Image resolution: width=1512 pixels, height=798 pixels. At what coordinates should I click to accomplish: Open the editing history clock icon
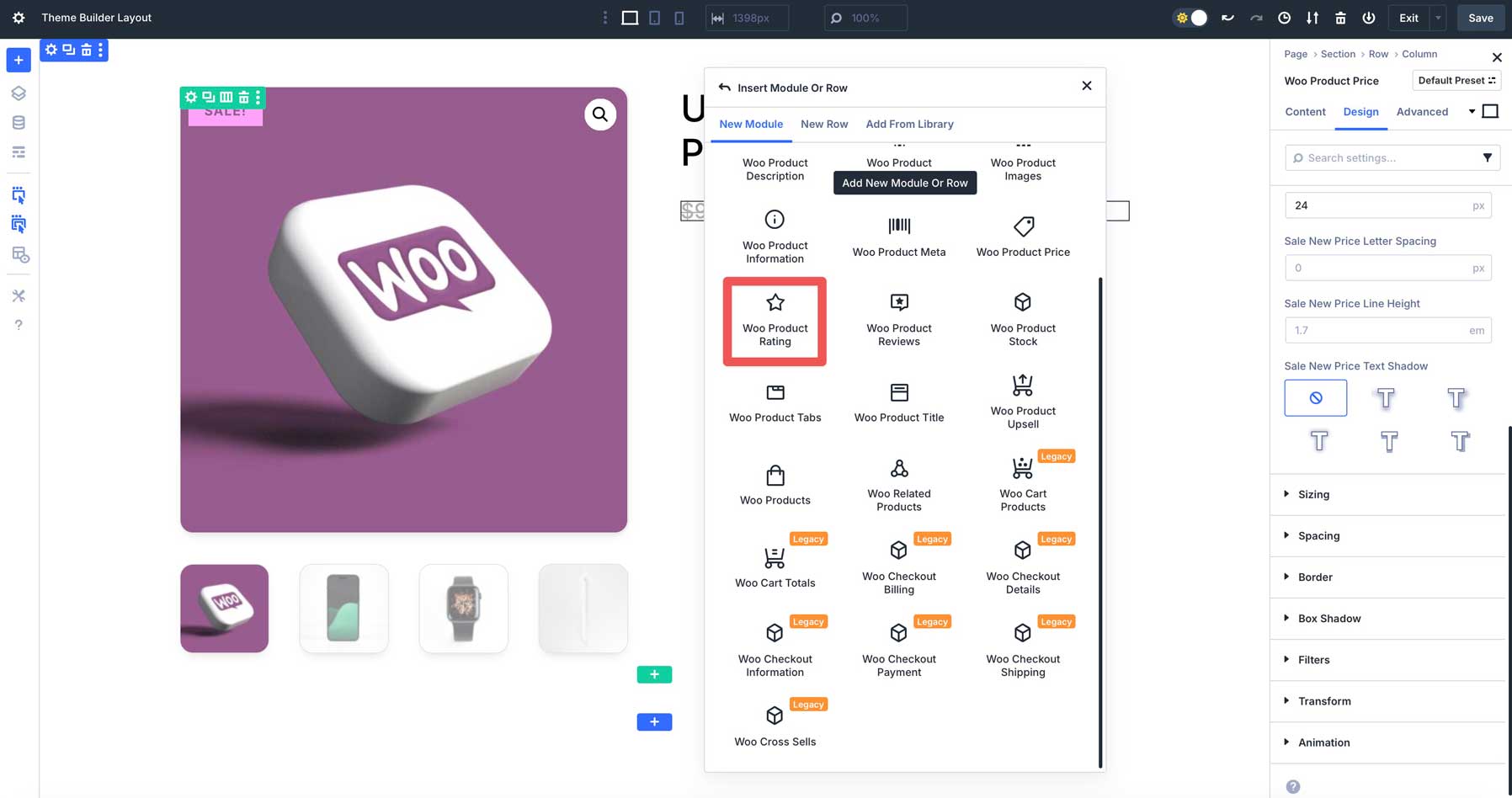click(x=1284, y=17)
